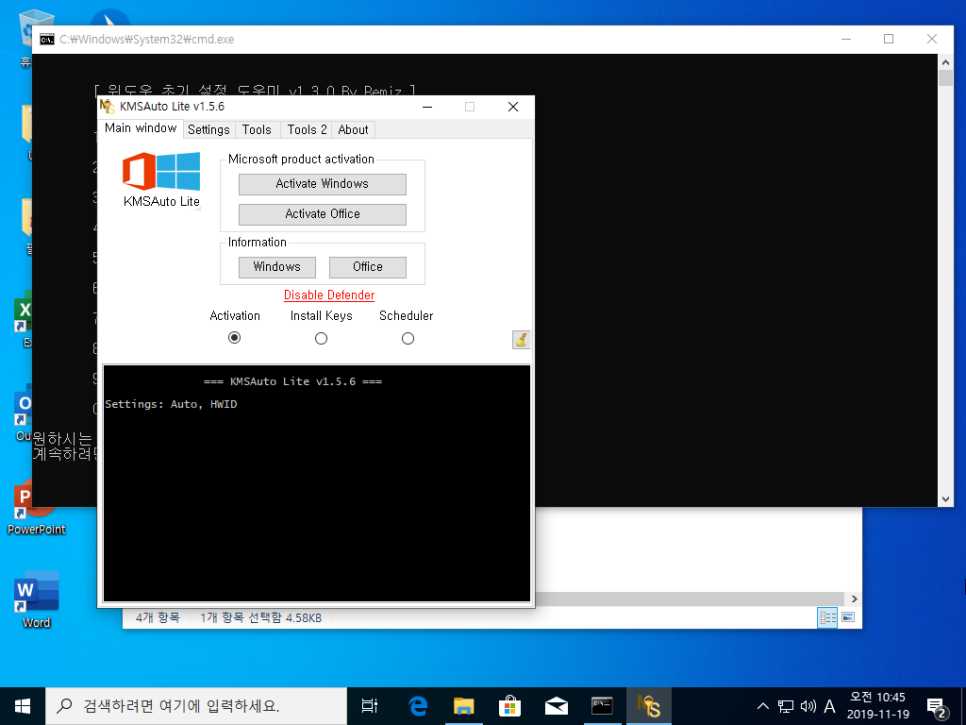Open network status tray icon
Viewport: 966px width, 725px height.
point(785,707)
